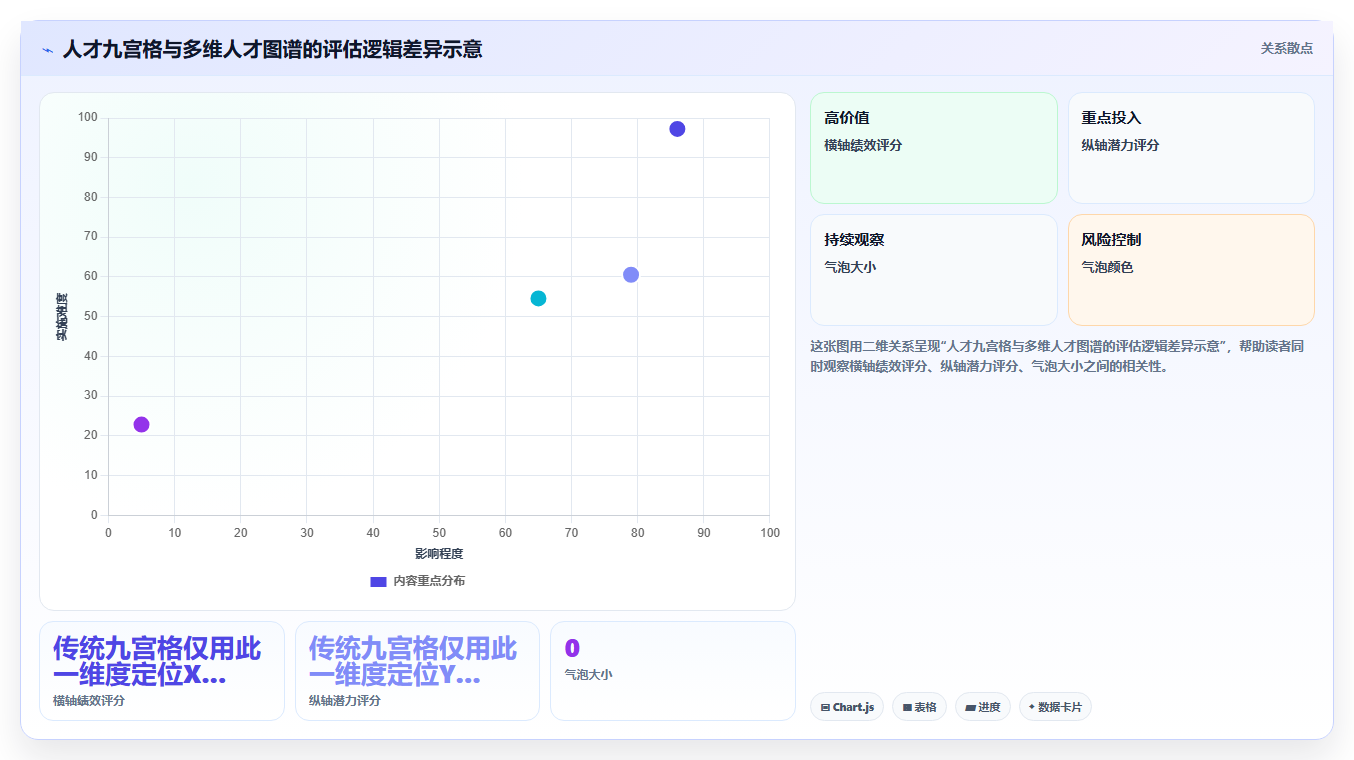Click the 影响程度 x-axis title
This screenshot has width=1354, height=760.
[x=439, y=554]
